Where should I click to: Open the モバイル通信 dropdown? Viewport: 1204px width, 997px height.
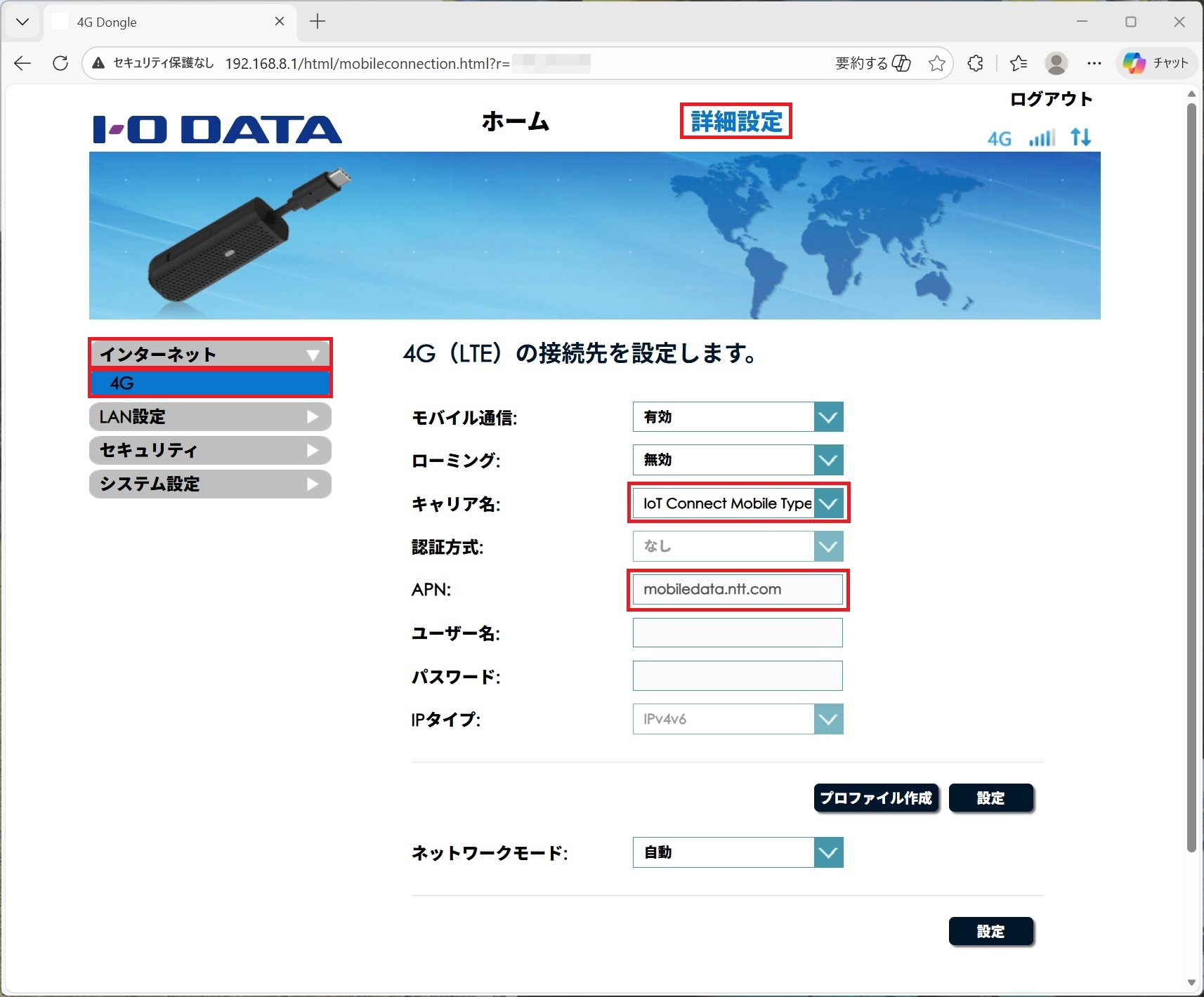click(738, 417)
